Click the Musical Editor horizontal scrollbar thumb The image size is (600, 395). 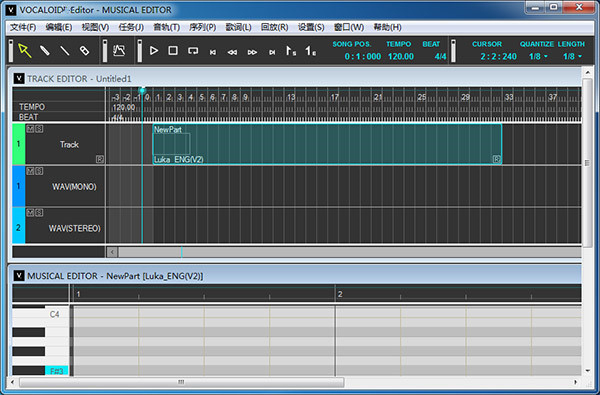click(x=182, y=382)
